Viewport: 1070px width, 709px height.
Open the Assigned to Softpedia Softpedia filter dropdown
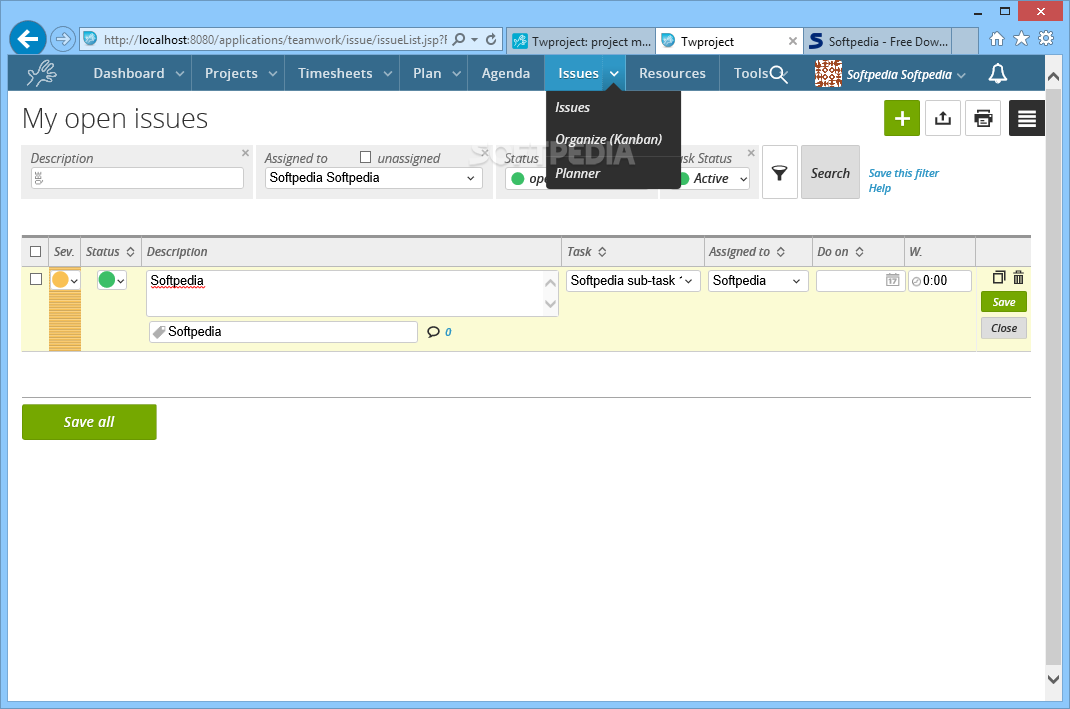tap(373, 178)
